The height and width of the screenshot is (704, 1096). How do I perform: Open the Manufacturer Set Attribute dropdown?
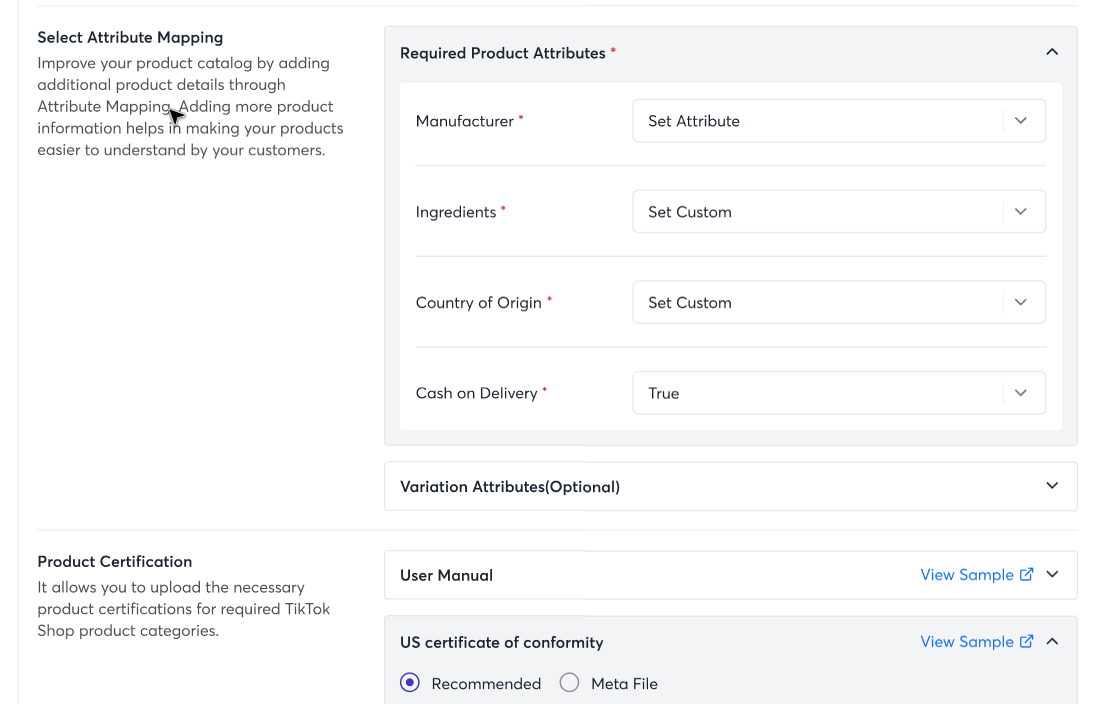839,121
